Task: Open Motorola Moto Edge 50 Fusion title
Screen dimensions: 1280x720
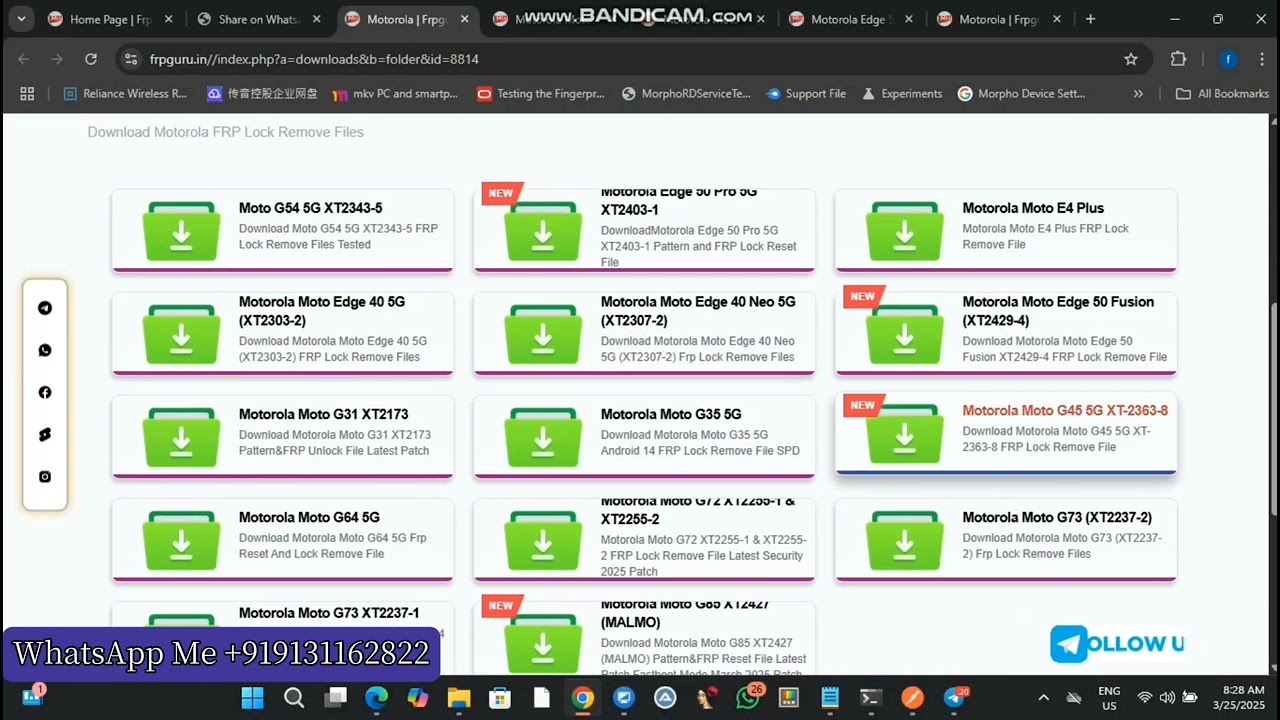Action: 1058,311
